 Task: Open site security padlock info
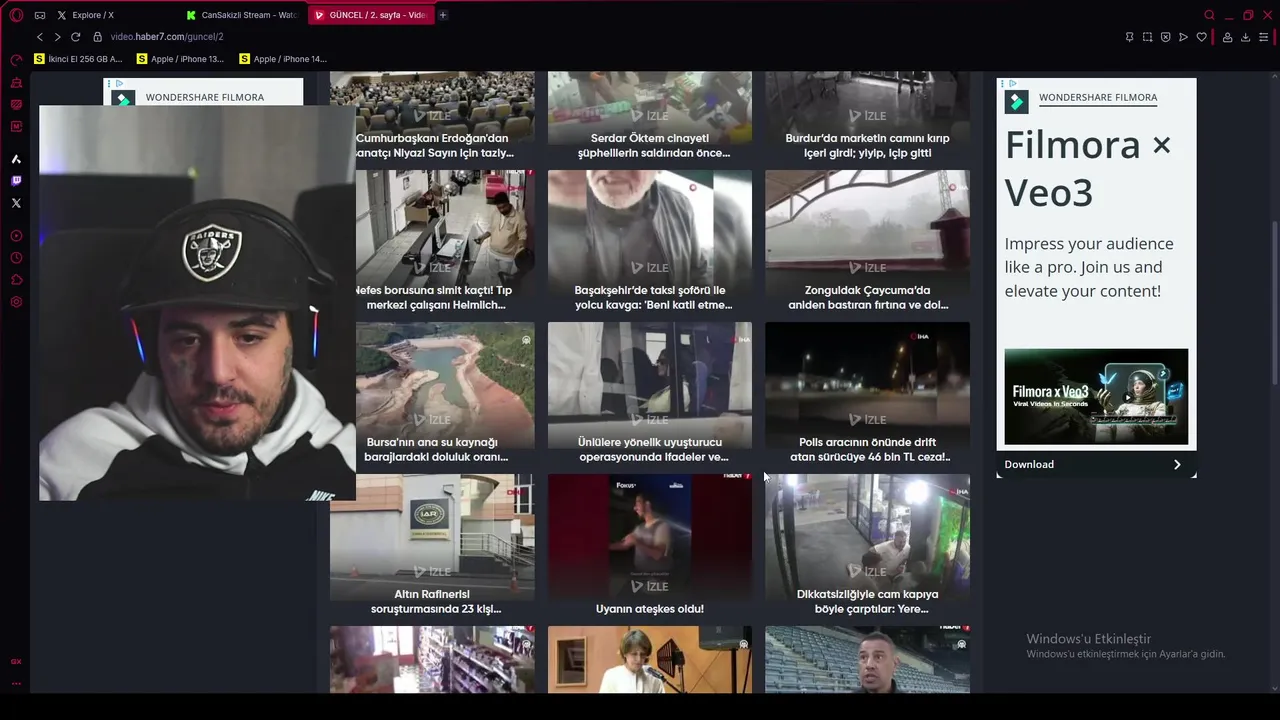tap(98, 37)
